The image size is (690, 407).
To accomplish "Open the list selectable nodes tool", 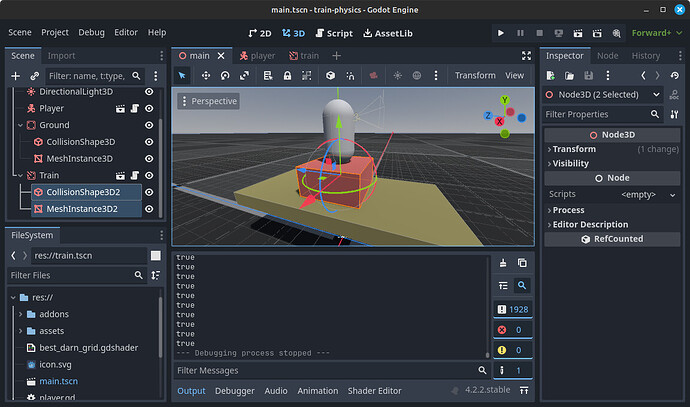I will coord(268,75).
